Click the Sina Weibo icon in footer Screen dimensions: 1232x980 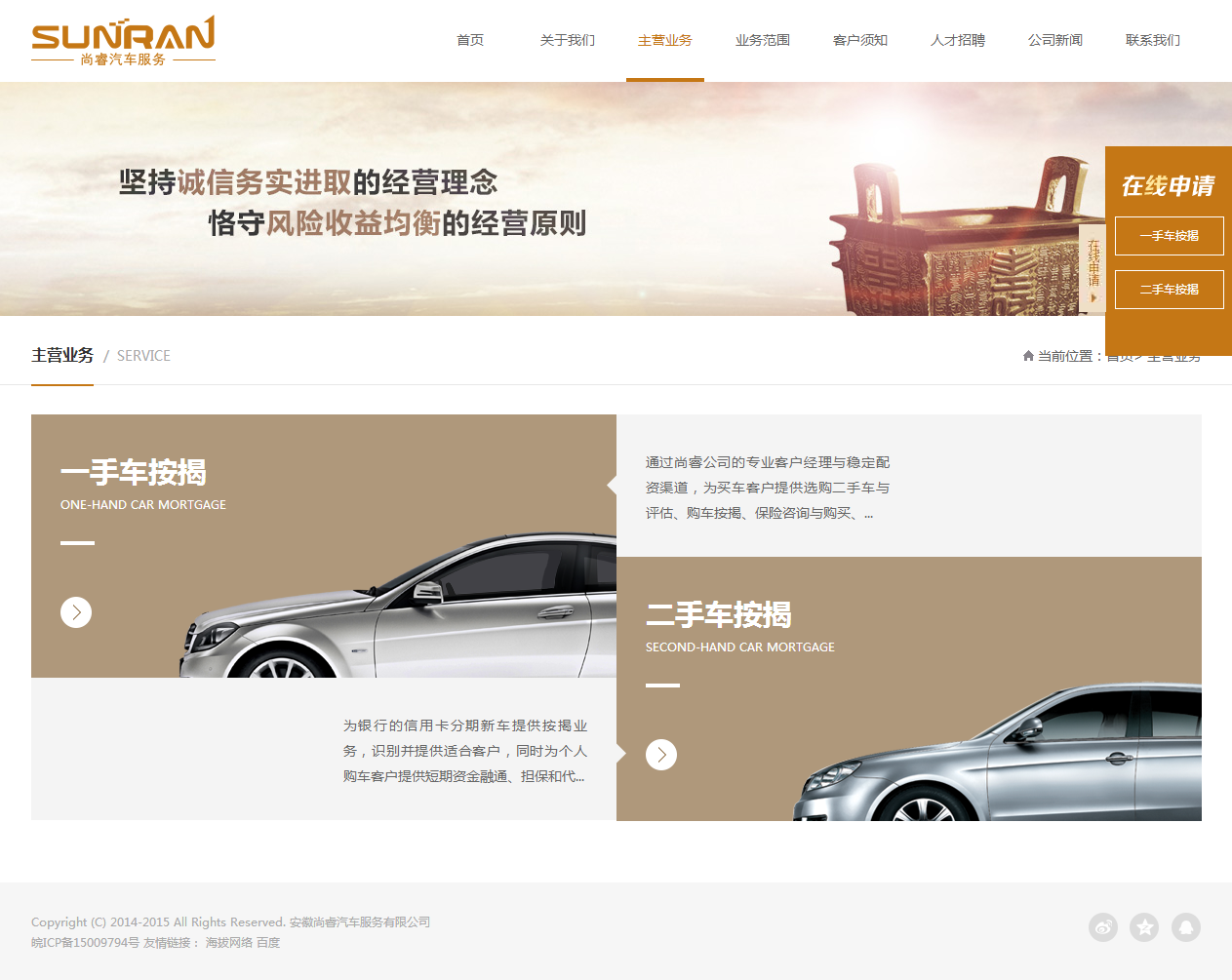click(x=1103, y=927)
